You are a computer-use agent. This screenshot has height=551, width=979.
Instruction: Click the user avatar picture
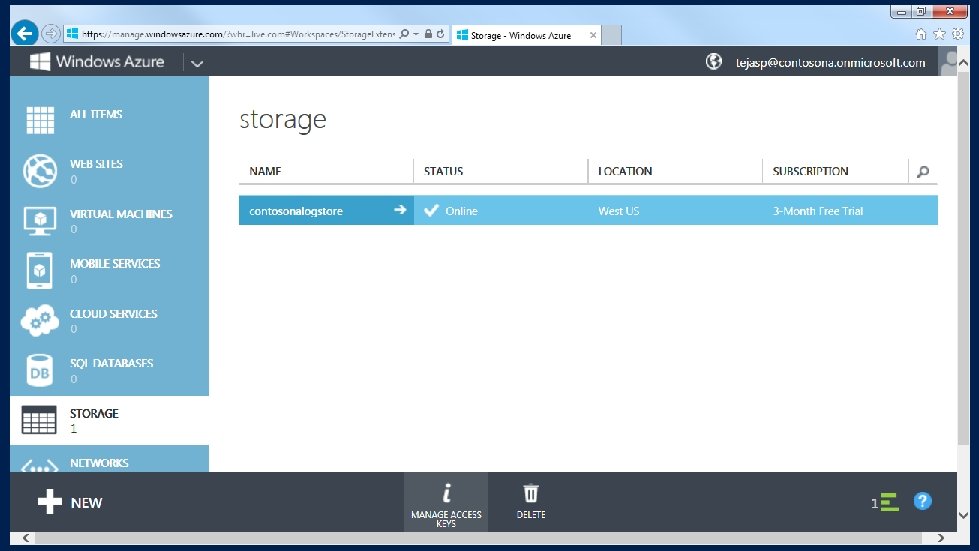948,61
